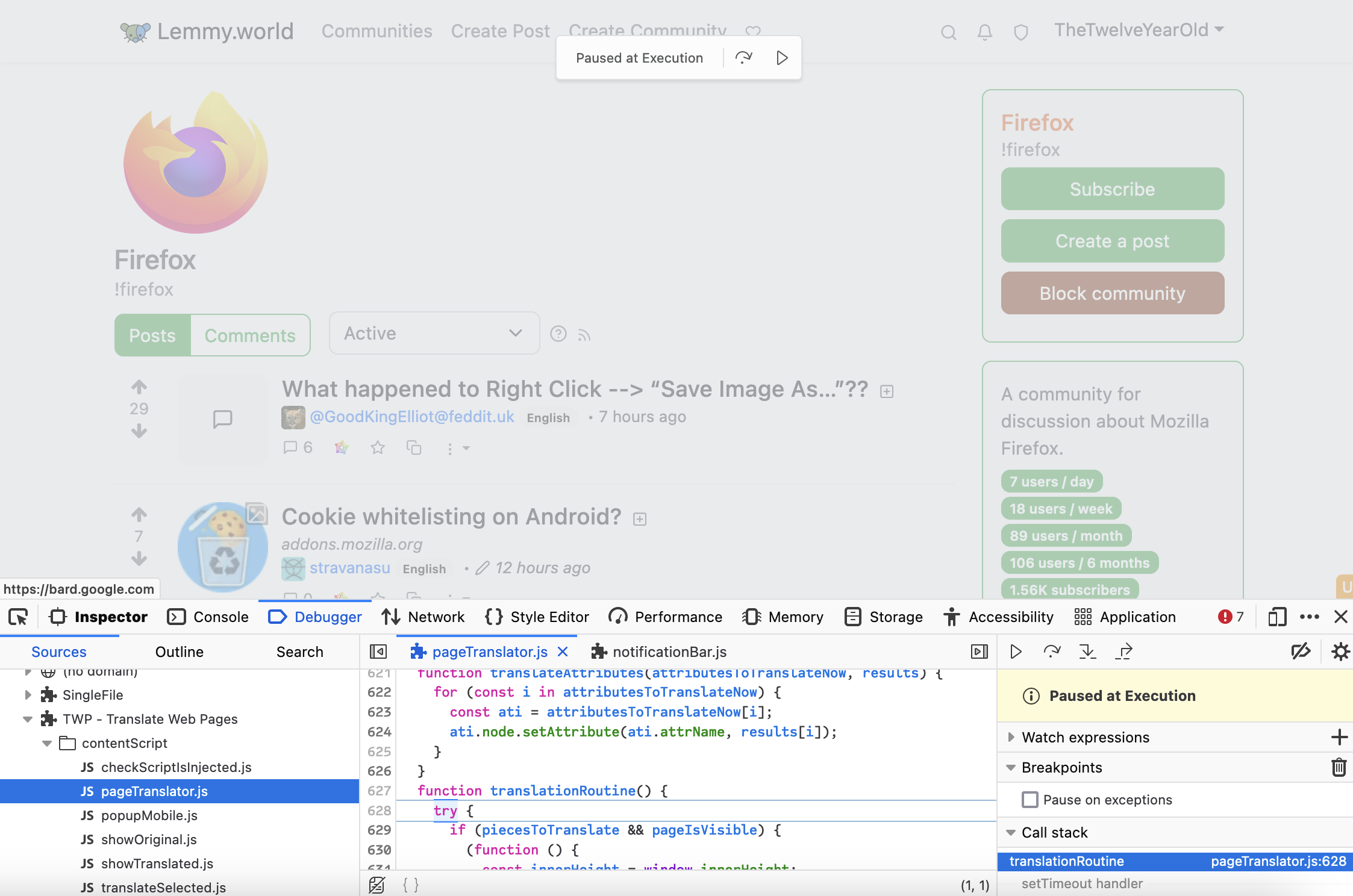This screenshot has height=896, width=1353.
Task: Switch to the Search panel tab
Action: [x=300, y=652]
